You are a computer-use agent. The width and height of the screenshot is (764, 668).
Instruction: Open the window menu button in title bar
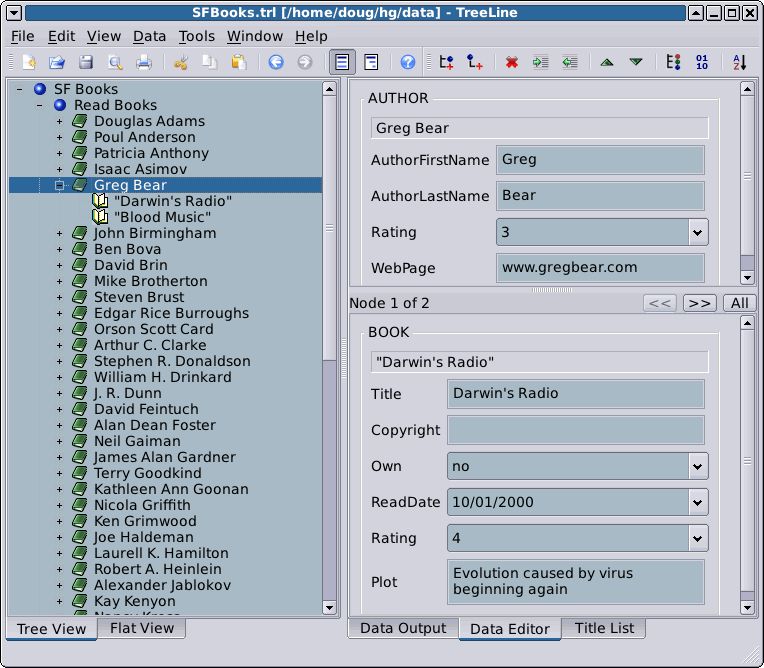click(x=13, y=12)
